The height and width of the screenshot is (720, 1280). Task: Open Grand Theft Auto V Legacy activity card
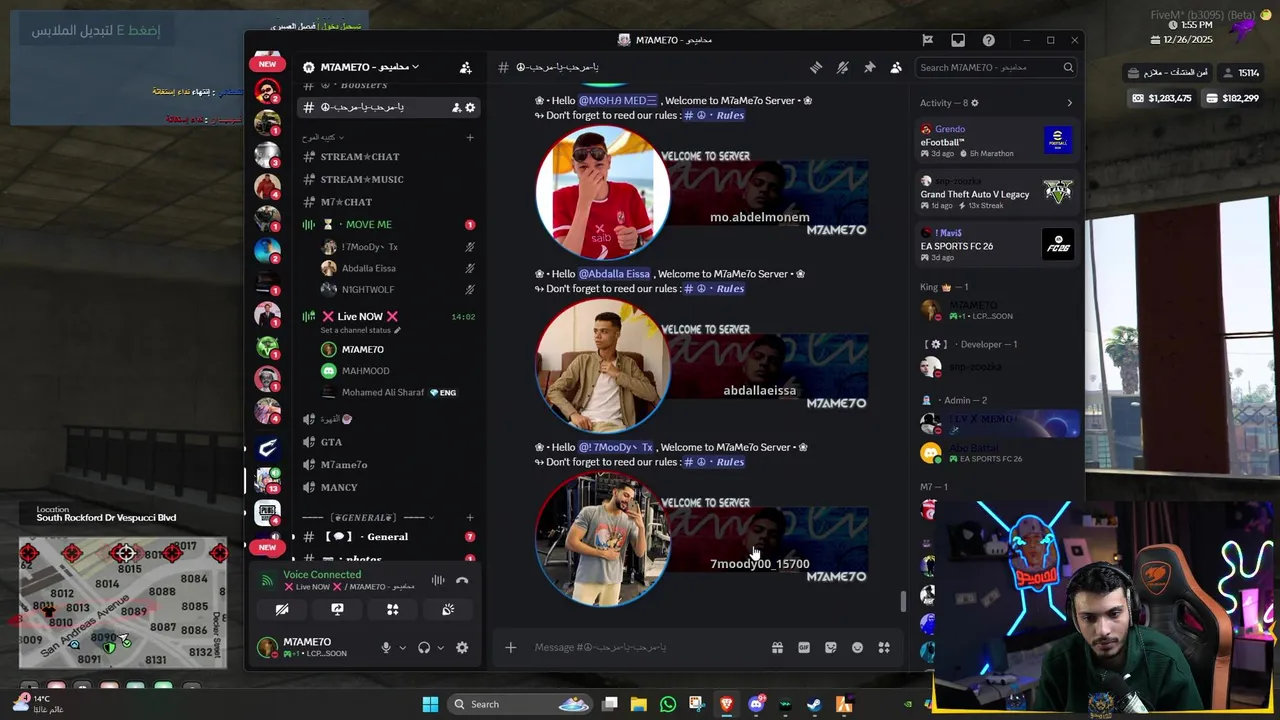click(997, 193)
